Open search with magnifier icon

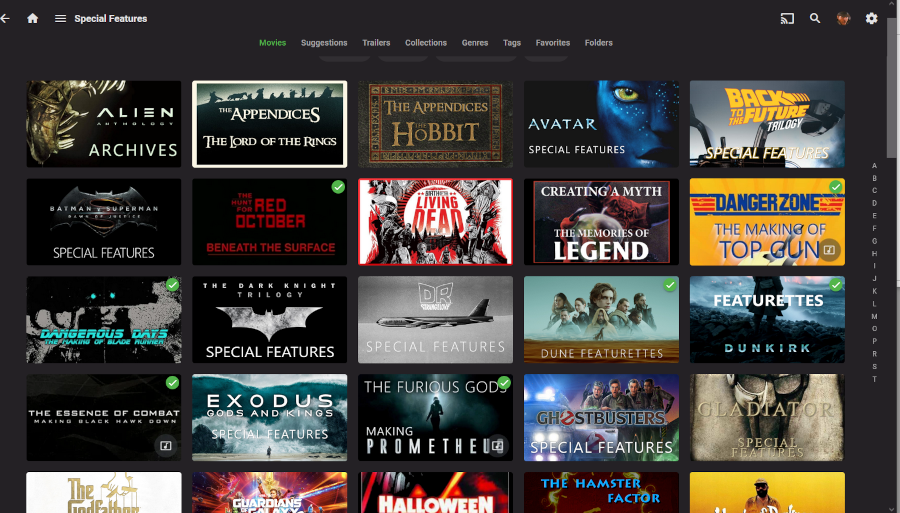pyautogui.click(x=815, y=18)
